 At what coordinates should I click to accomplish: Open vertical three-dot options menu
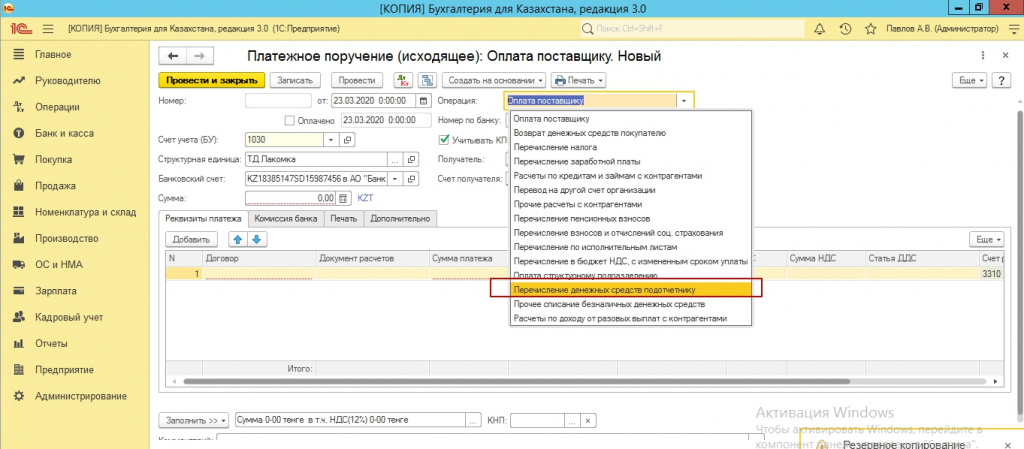click(x=983, y=56)
